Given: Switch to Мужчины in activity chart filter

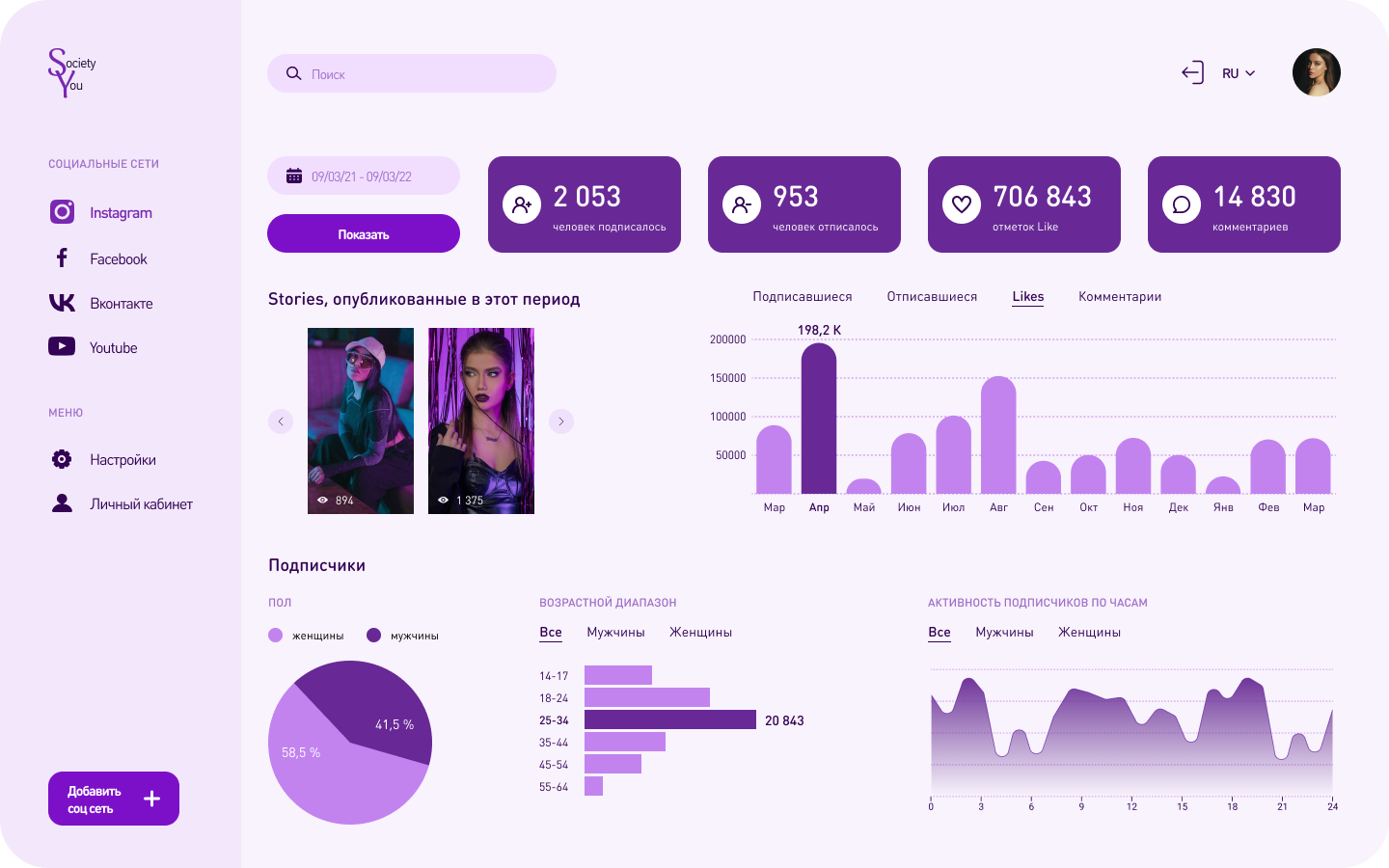Looking at the screenshot, I should pyautogui.click(x=1004, y=632).
